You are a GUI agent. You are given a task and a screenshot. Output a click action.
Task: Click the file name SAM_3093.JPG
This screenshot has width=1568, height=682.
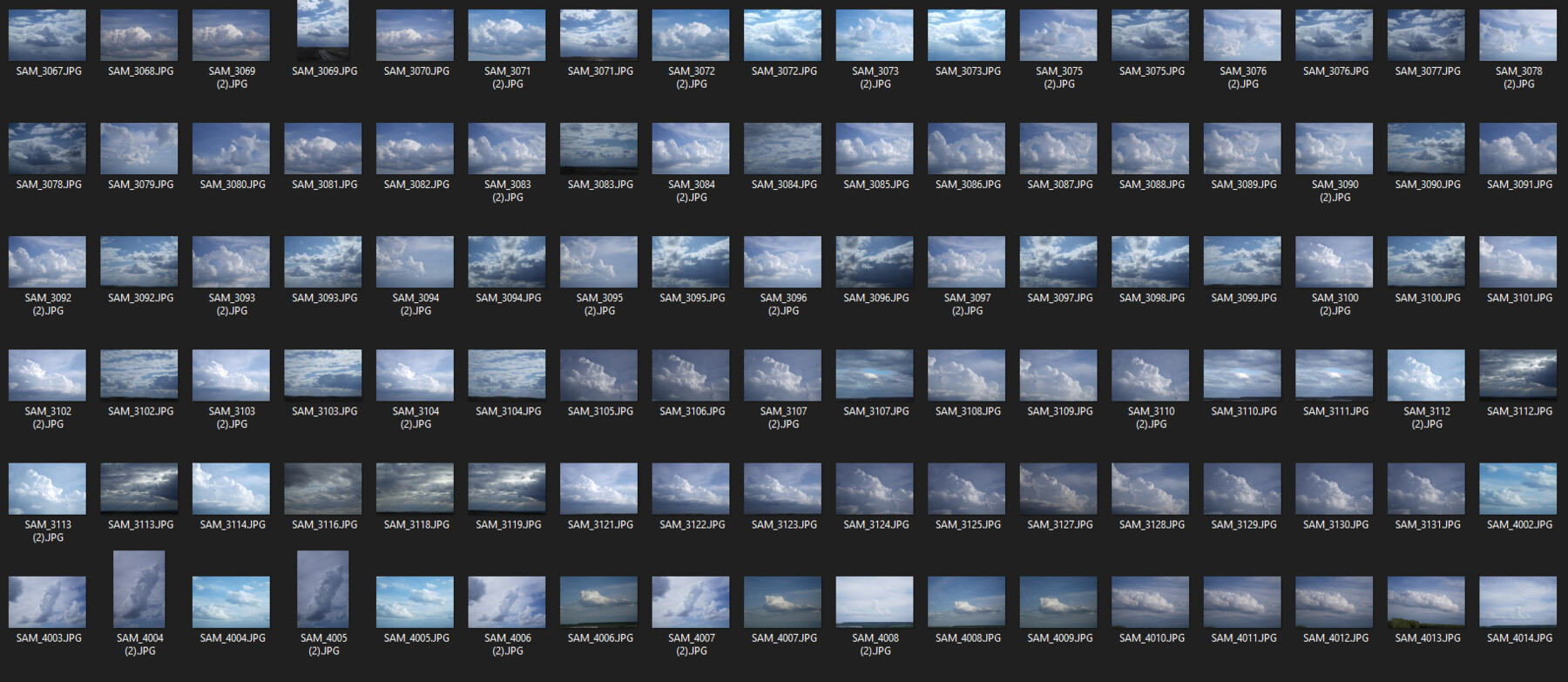pyautogui.click(x=324, y=298)
